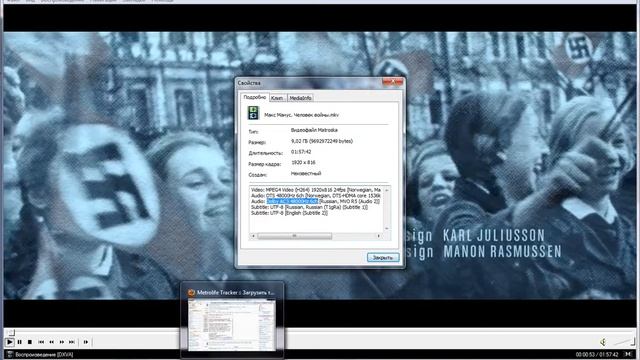This screenshot has width=640, height=360.
Task: Click the Subtitle English (Subtitle 2) line
Action: click(x=289, y=213)
